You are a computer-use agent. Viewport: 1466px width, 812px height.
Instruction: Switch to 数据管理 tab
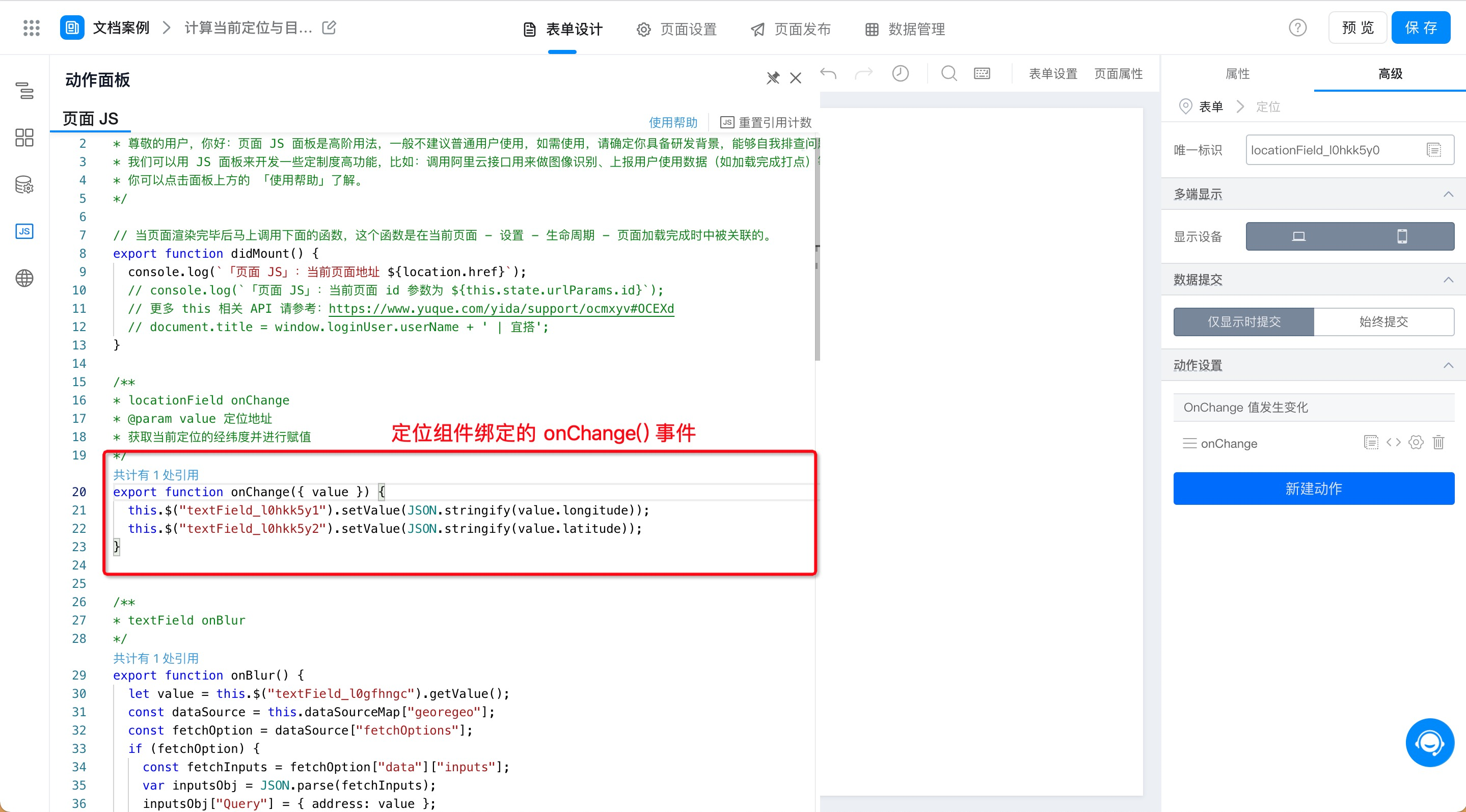[905, 29]
